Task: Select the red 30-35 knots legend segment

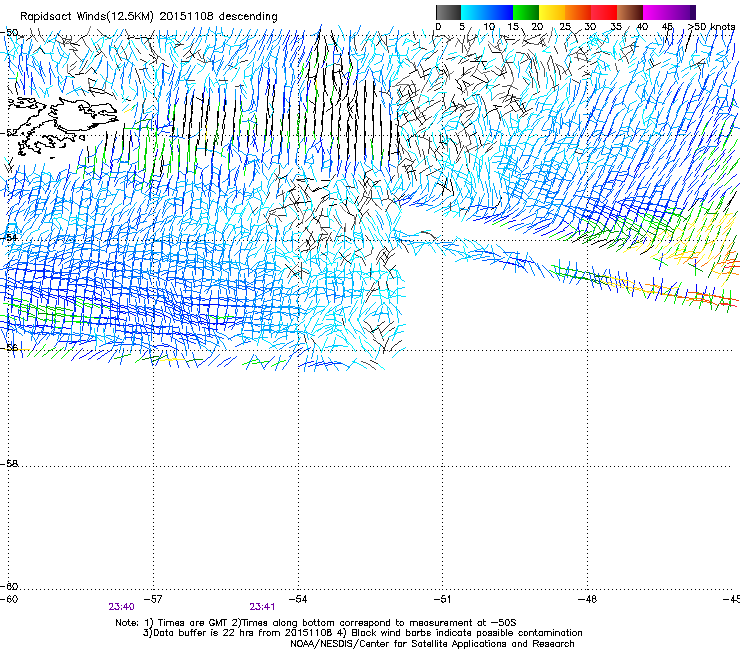Action: coord(604,12)
